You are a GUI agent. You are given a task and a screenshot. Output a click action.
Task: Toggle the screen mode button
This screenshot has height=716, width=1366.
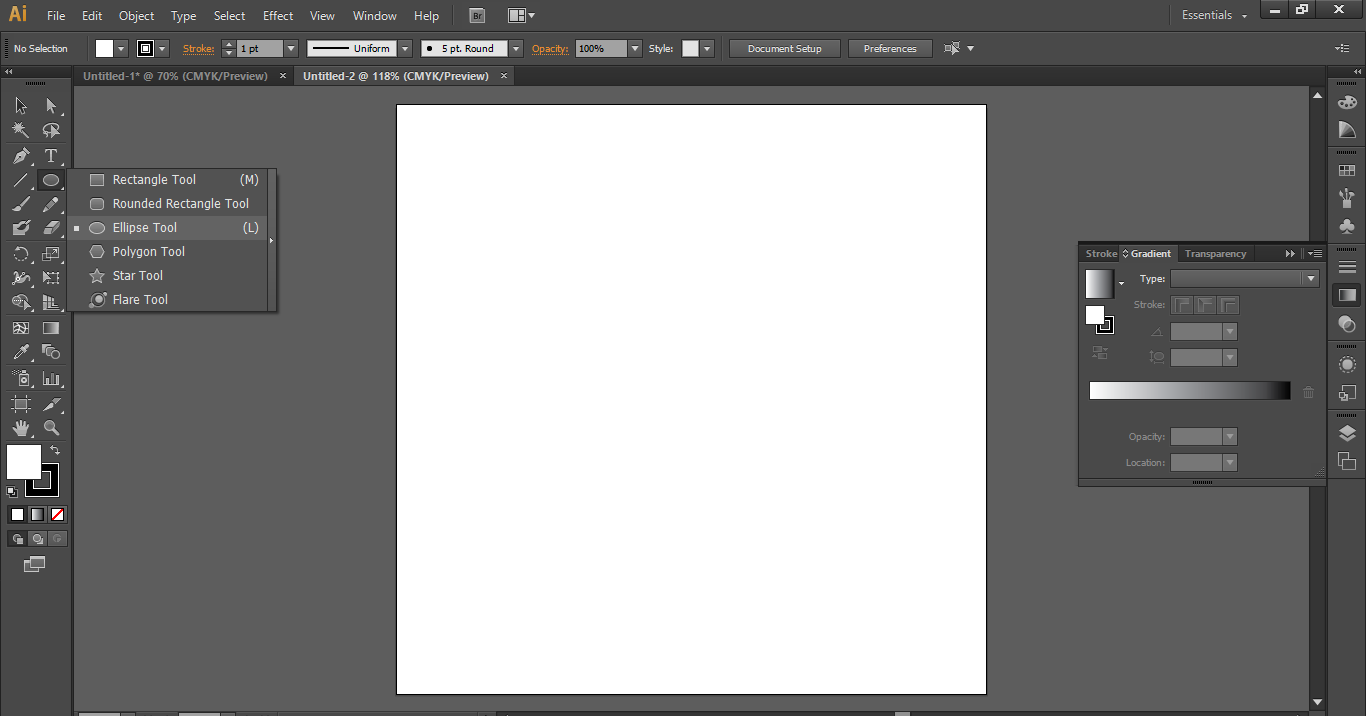35,564
